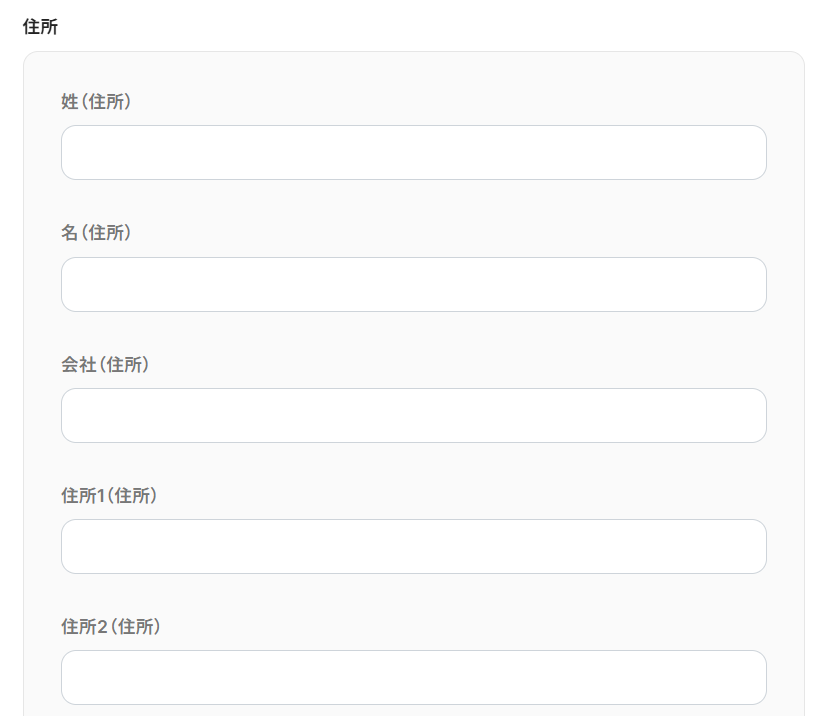Screen dimensions: 836x716
Task: Click the text box under 住所1（住所）
Action: pyautogui.click(x=413, y=547)
